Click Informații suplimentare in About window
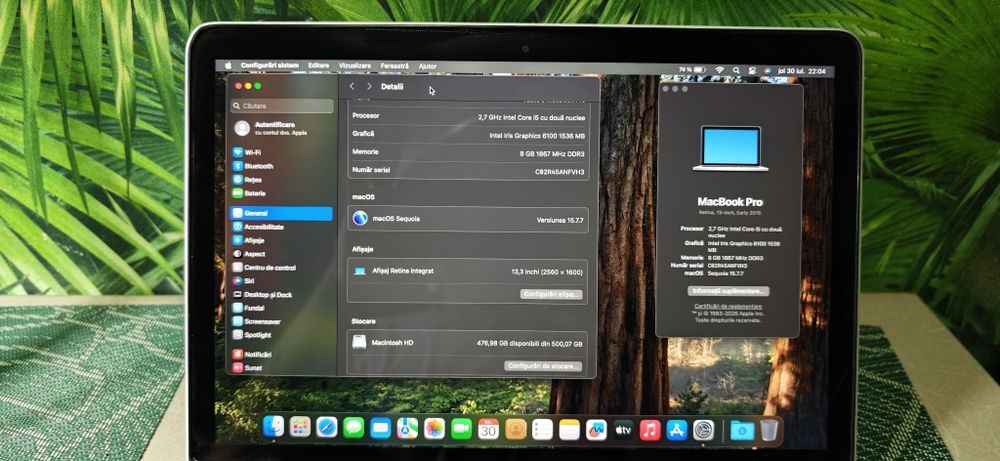The image size is (1000, 461). pyautogui.click(x=728, y=291)
